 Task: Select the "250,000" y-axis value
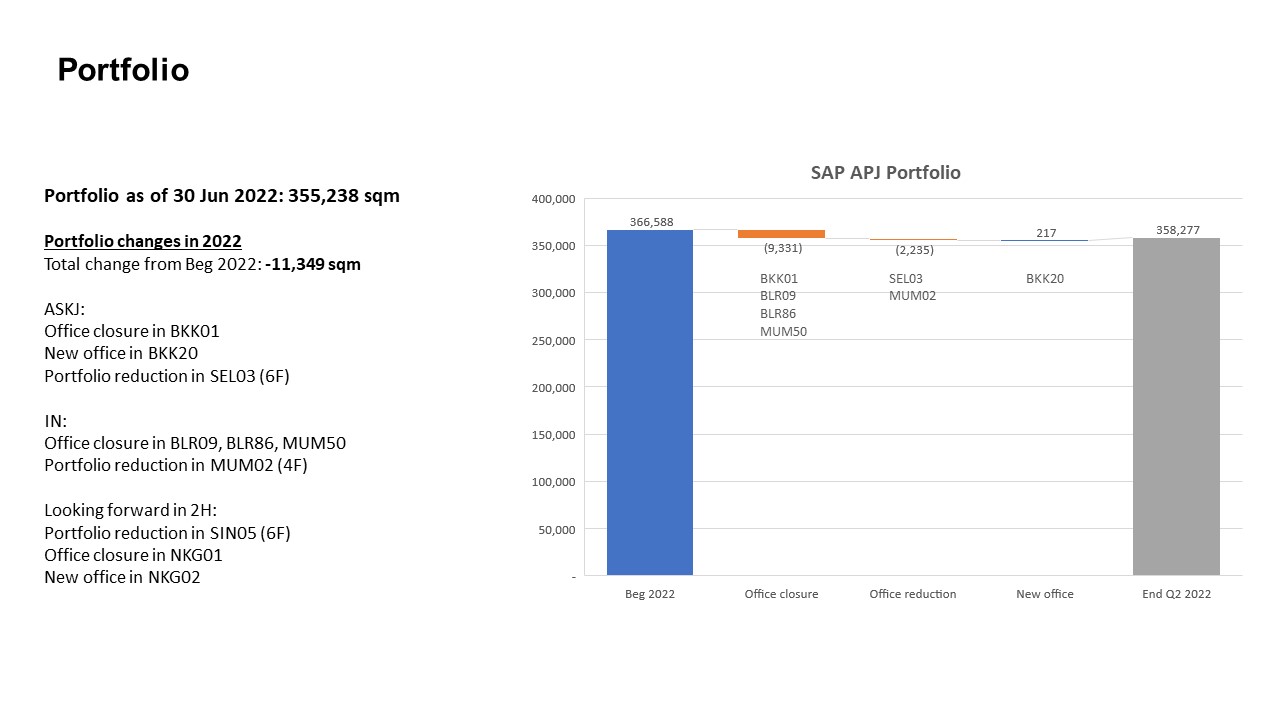(553, 341)
